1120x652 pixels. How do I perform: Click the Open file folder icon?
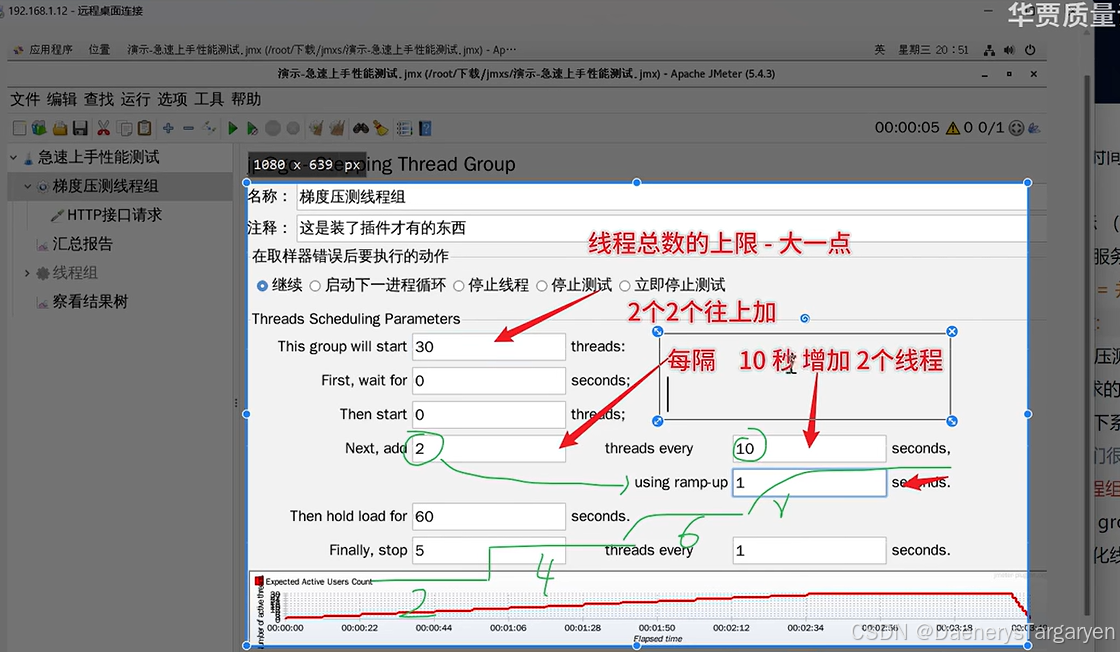click(x=60, y=129)
